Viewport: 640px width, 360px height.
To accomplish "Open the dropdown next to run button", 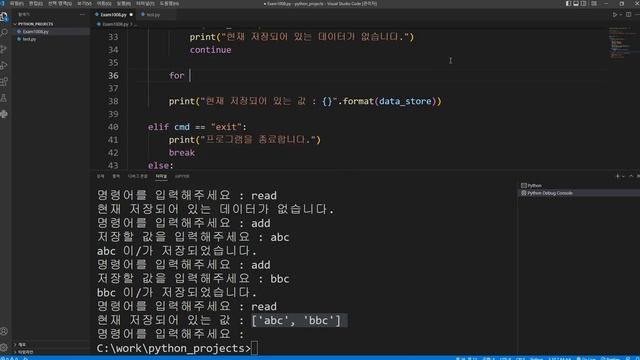I will point(621,15).
